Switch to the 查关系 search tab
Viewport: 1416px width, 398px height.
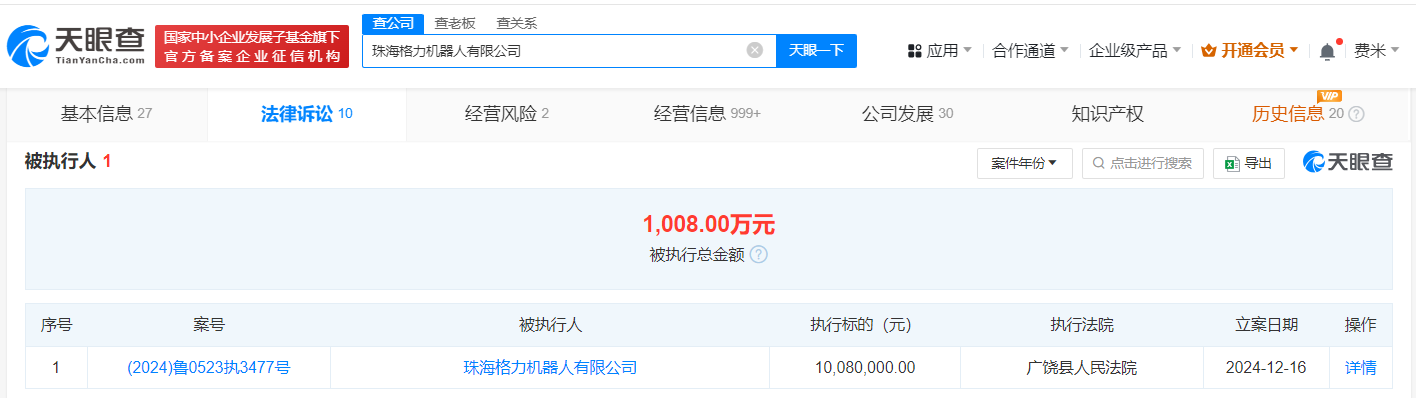(x=517, y=23)
